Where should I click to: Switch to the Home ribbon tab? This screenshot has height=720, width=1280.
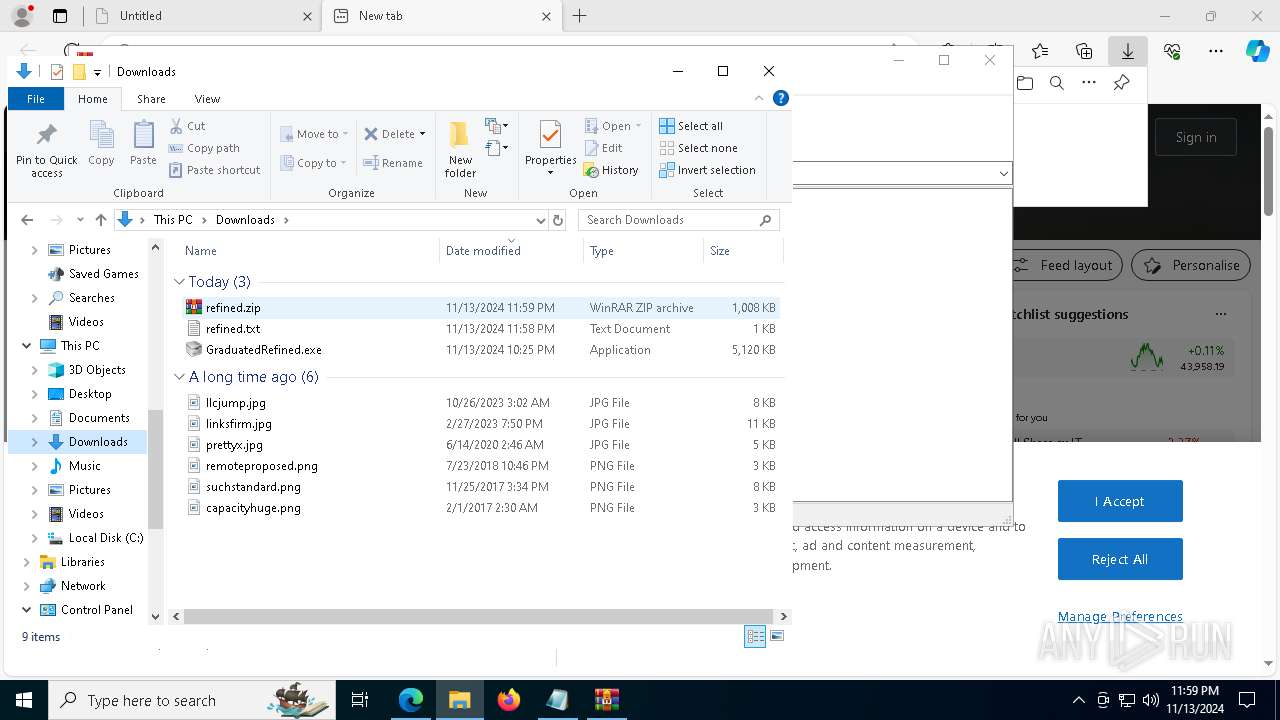coord(93,99)
